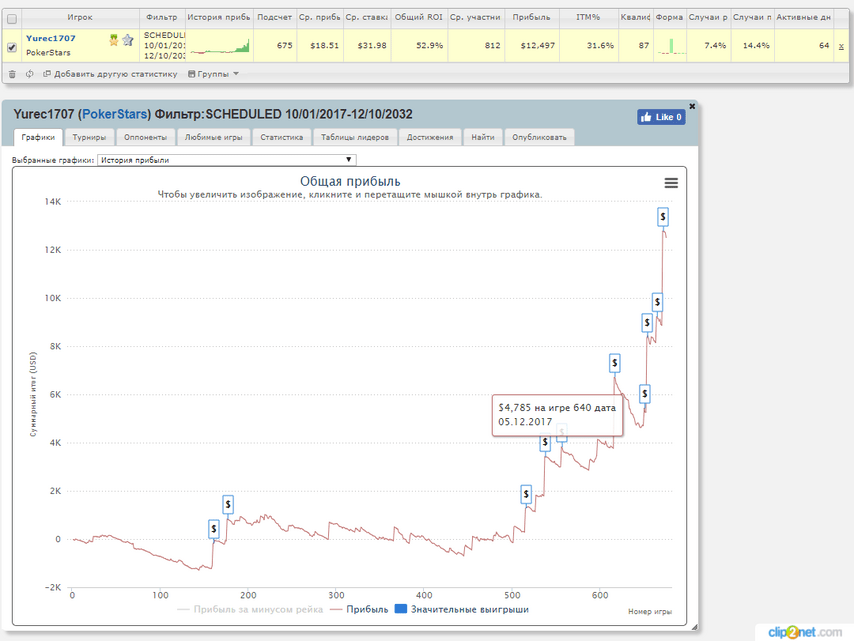Click the resize grip at the panel's bottom-right corner
854x641 pixels.
[x=694, y=627]
